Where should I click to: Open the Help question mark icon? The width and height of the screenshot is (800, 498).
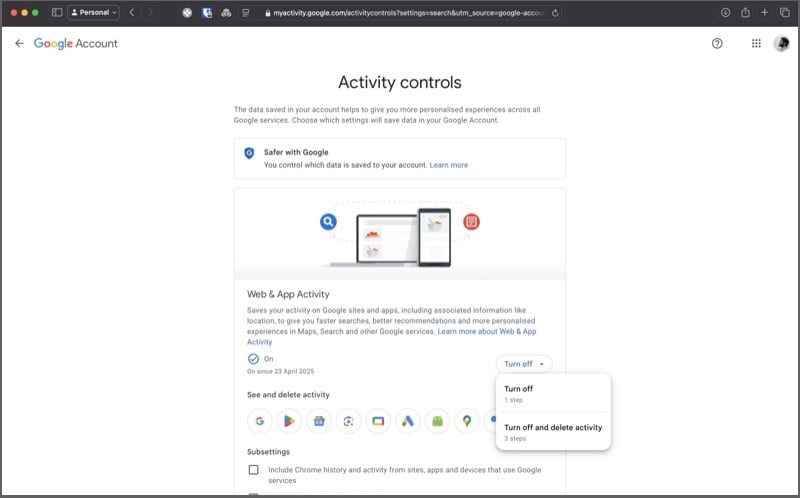point(717,44)
